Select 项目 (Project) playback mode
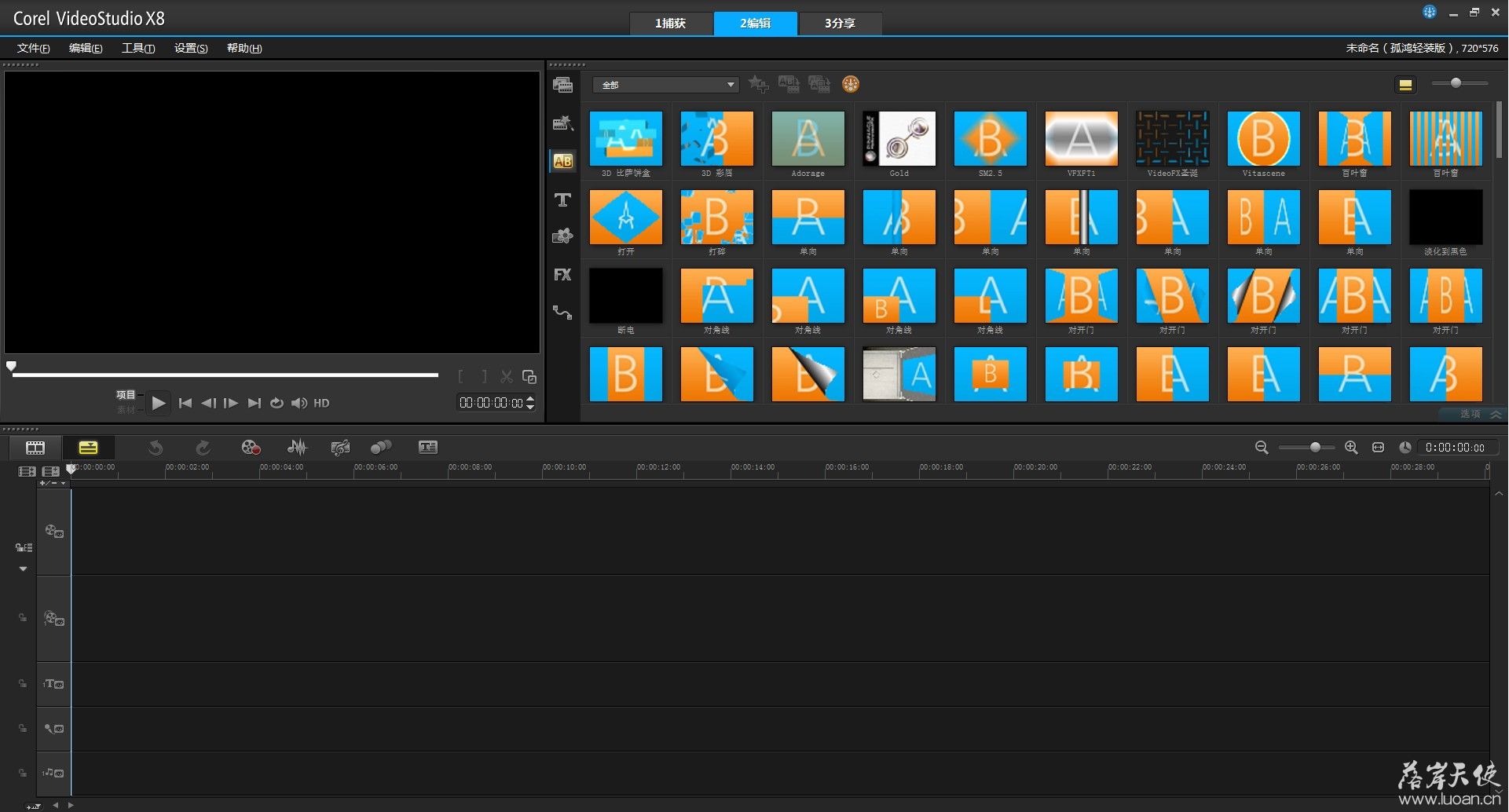Viewport: 1509px width, 812px height. pos(126,395)
